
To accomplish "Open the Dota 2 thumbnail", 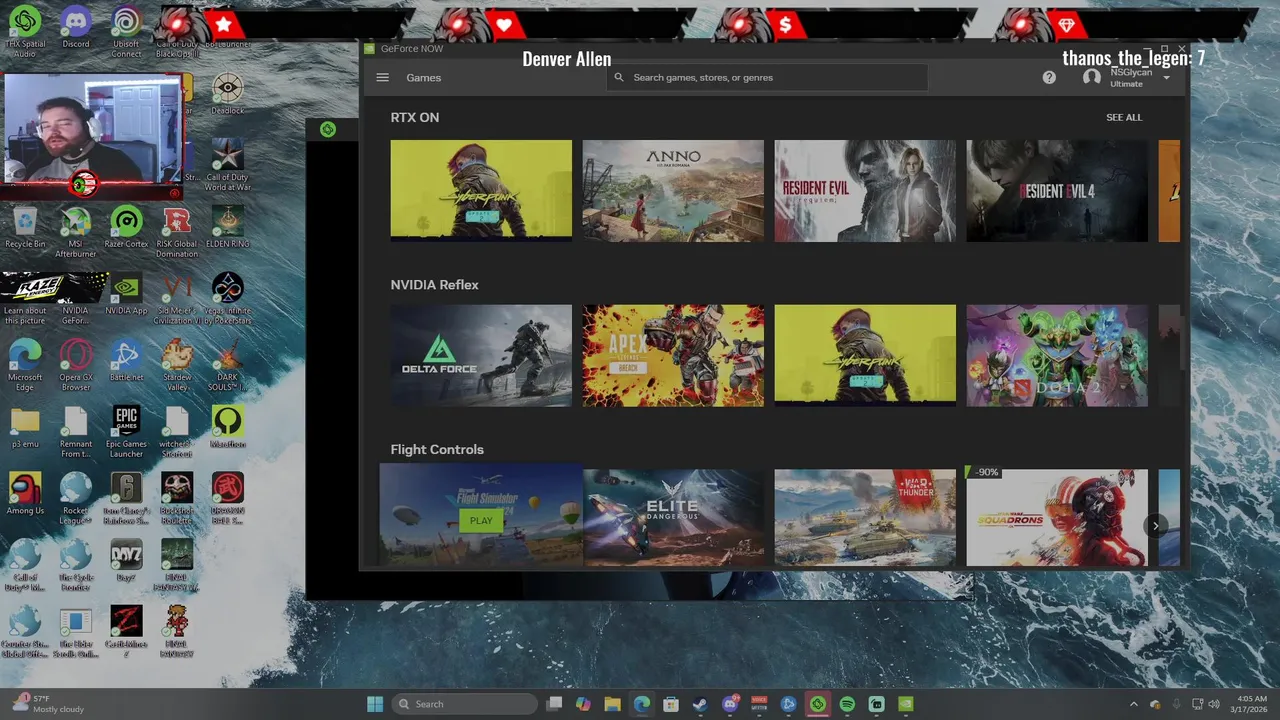I will [x=1057, y=355].
